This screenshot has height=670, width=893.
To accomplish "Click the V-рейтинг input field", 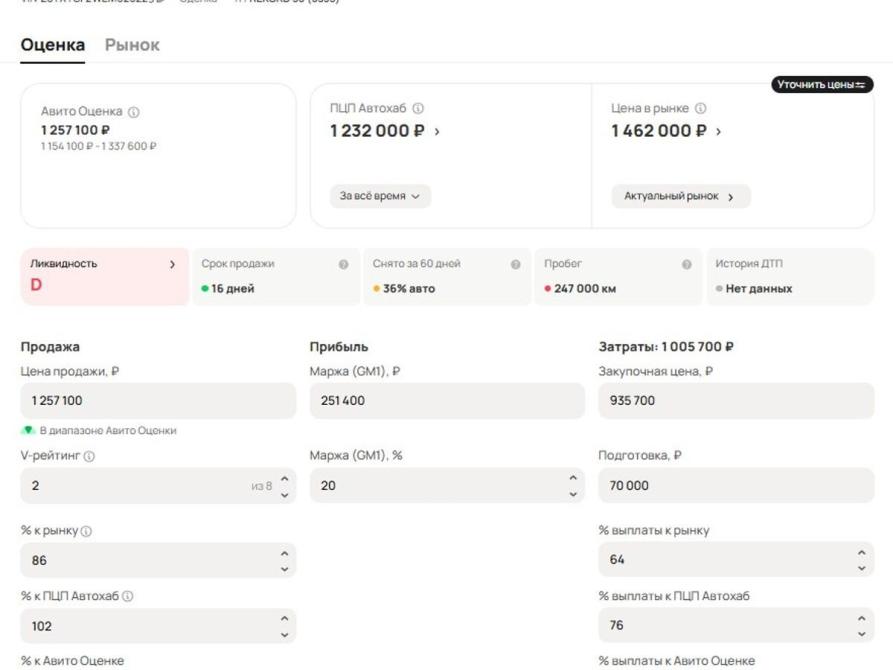I will point(158,485).
